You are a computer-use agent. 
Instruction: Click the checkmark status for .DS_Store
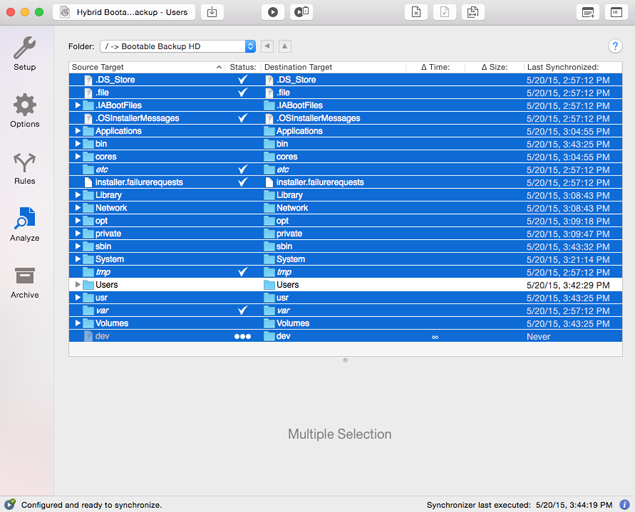pos(242,80)
